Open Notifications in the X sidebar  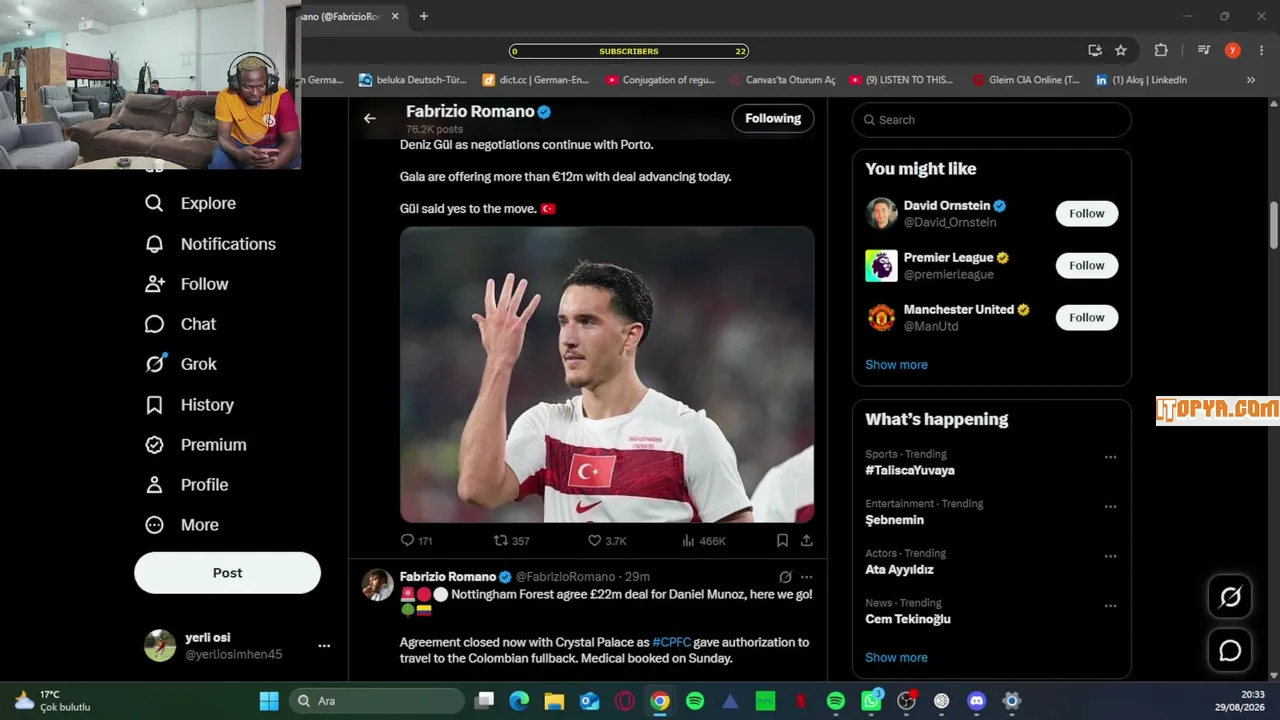pyautogui.click(x=210, y=244)
